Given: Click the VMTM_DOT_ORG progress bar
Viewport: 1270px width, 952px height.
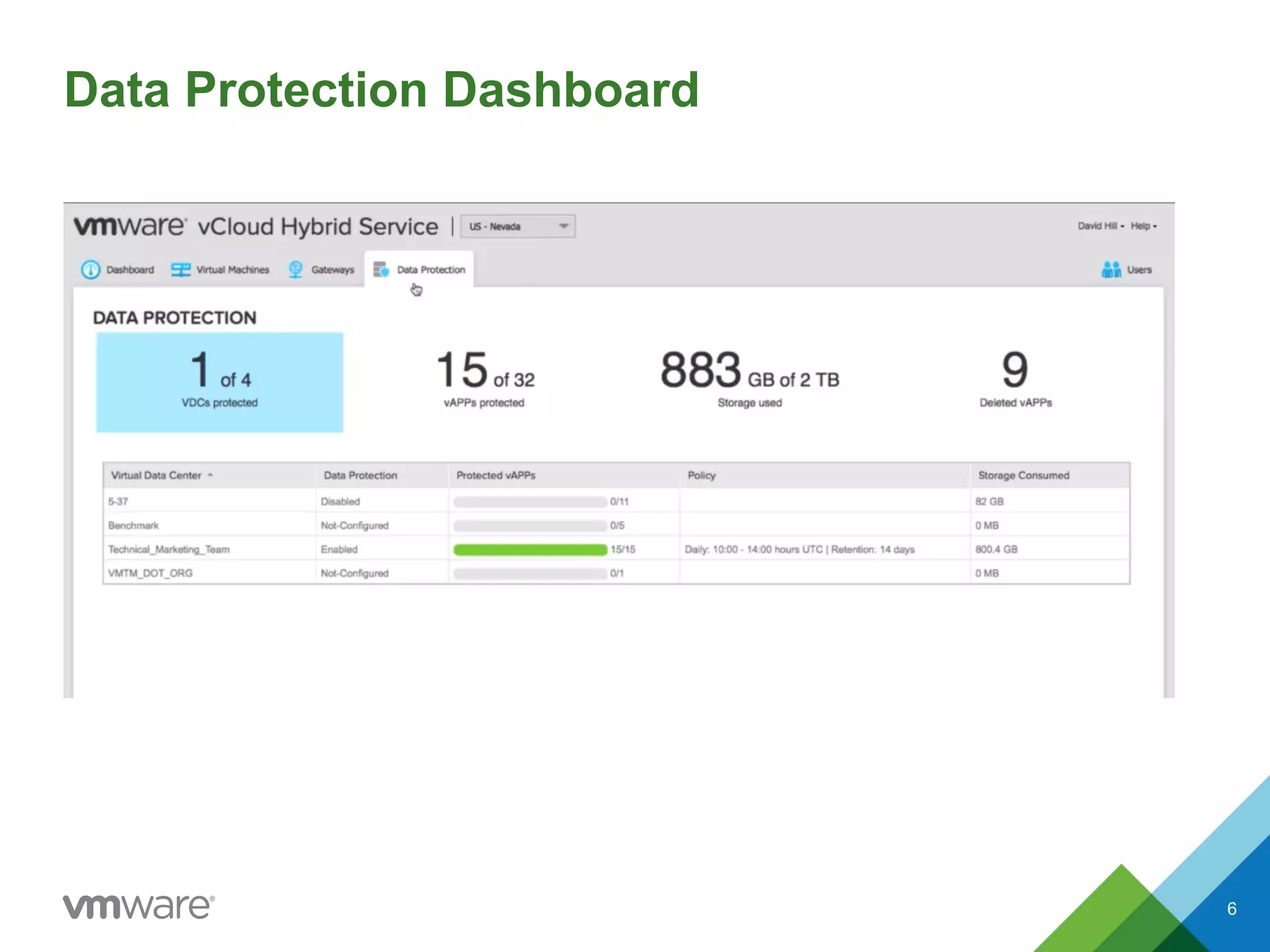Looking at the screenshot, I should coord(530,573).
